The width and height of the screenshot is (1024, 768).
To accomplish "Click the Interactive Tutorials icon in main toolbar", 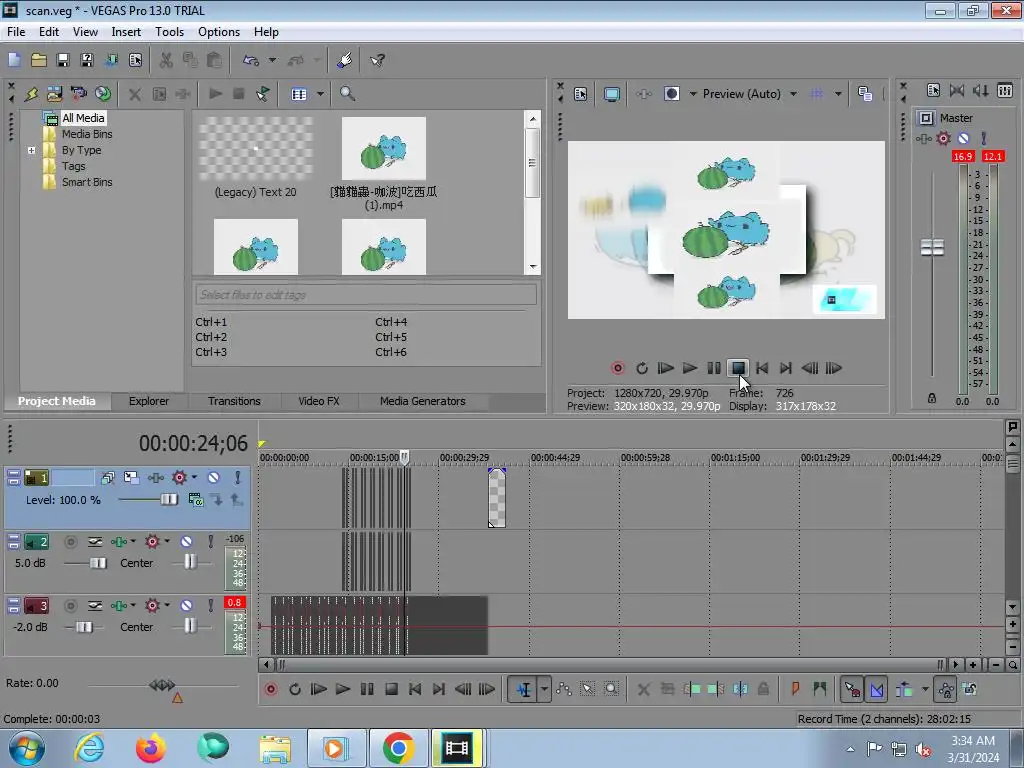I will 345,60.
